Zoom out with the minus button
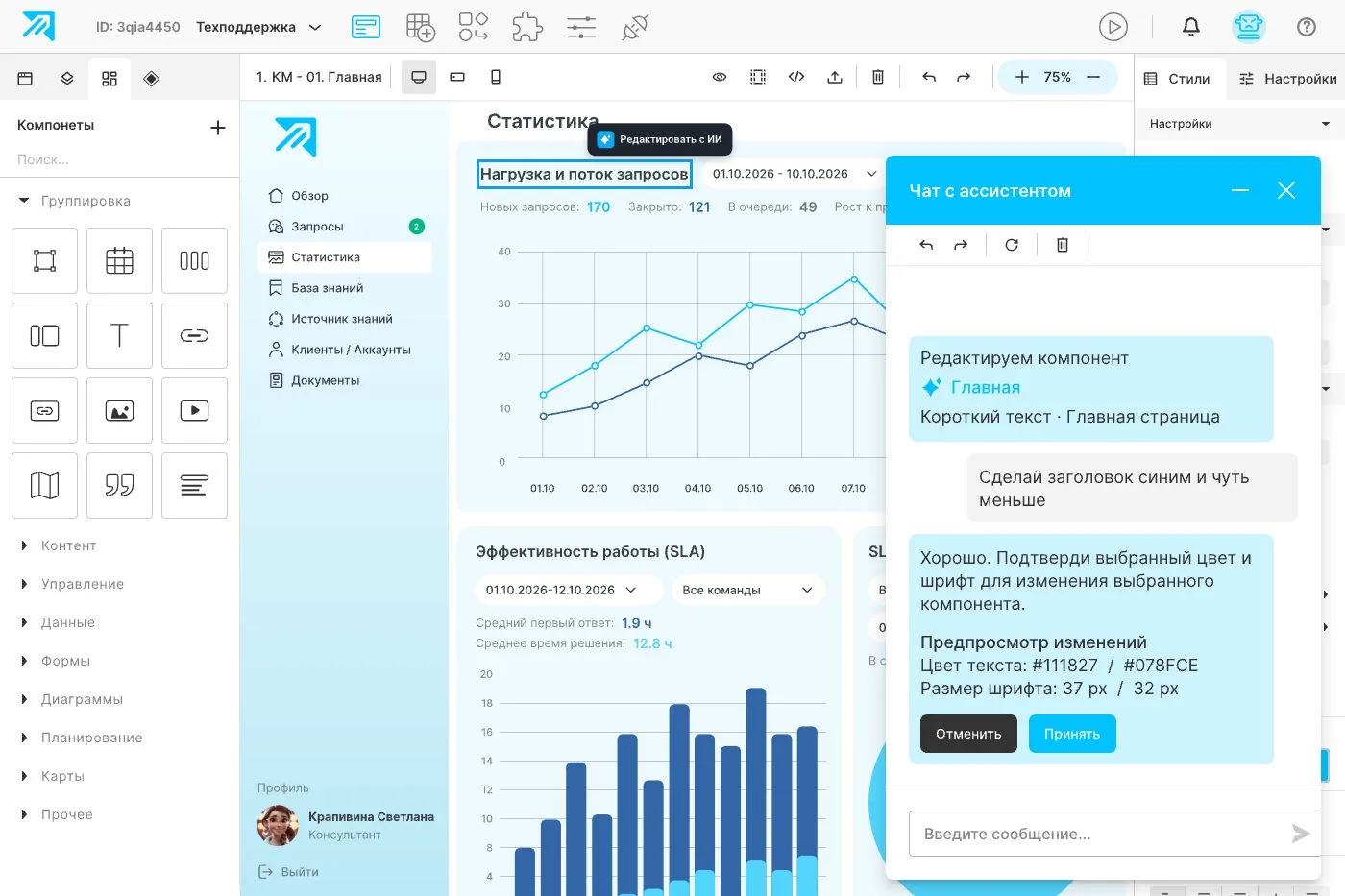 [x=1093, y=77]
